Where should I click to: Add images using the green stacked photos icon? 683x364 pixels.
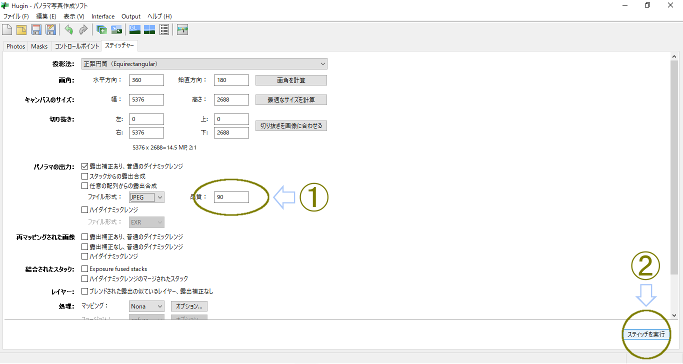pyautogui.click(x=101, y=30)
